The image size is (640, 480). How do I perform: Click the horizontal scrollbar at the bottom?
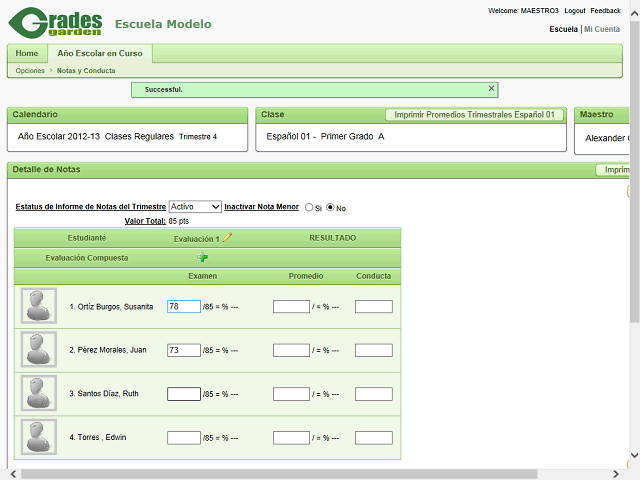click(x=300, y=474)
